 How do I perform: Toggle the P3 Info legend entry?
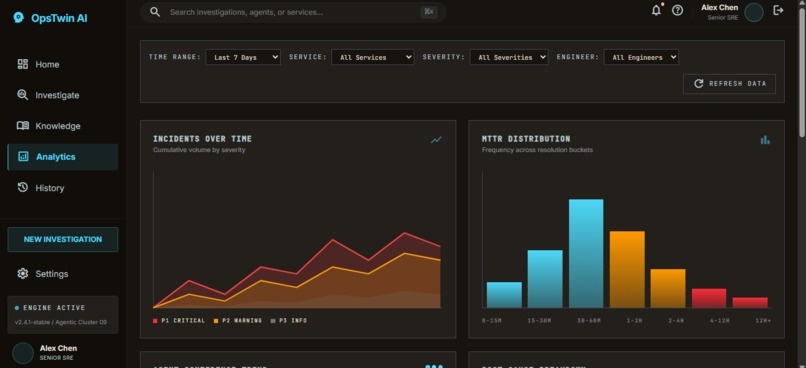point(289,321)
